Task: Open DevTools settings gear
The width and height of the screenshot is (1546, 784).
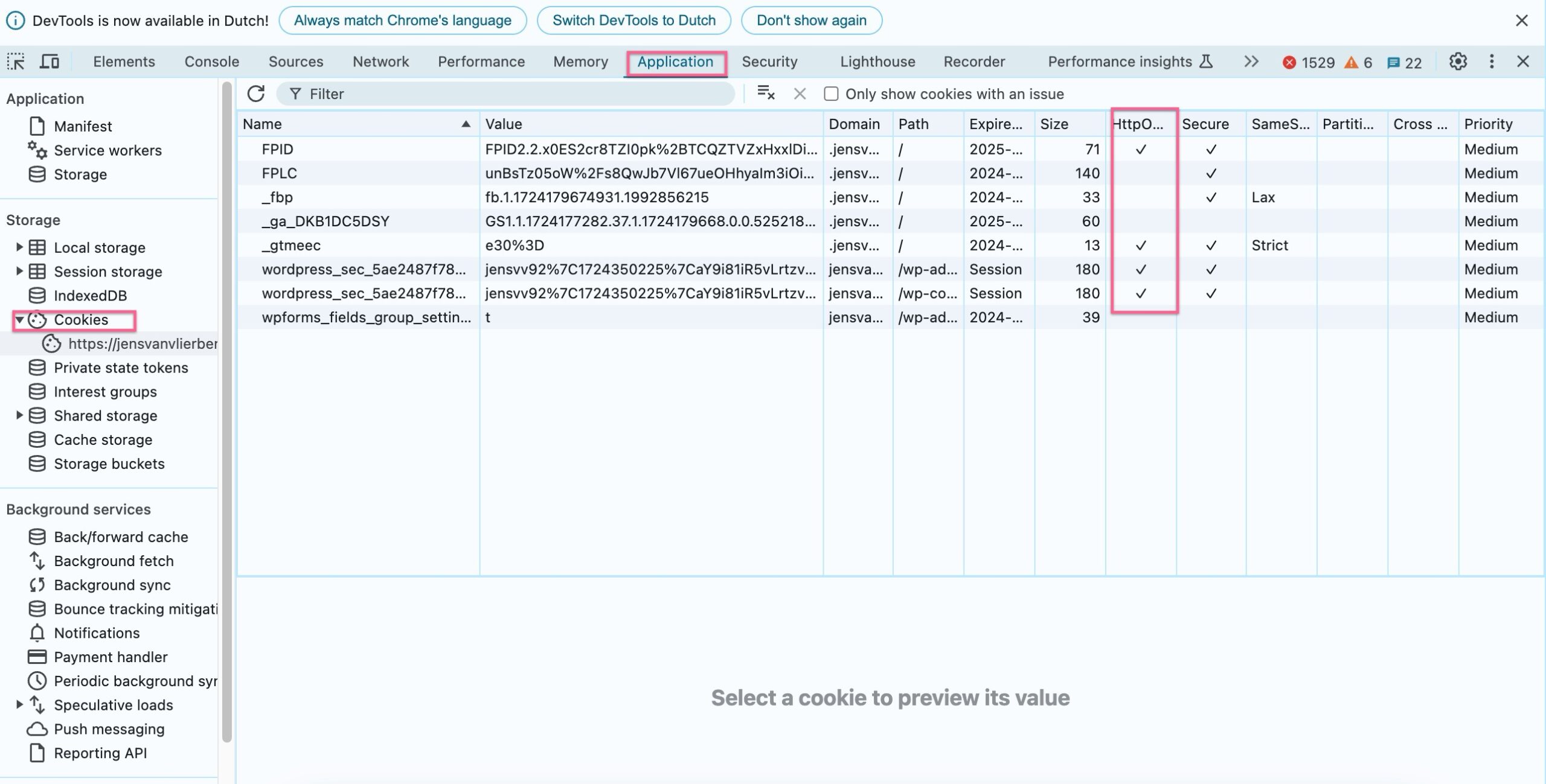Action: (x=1458, y=62)
